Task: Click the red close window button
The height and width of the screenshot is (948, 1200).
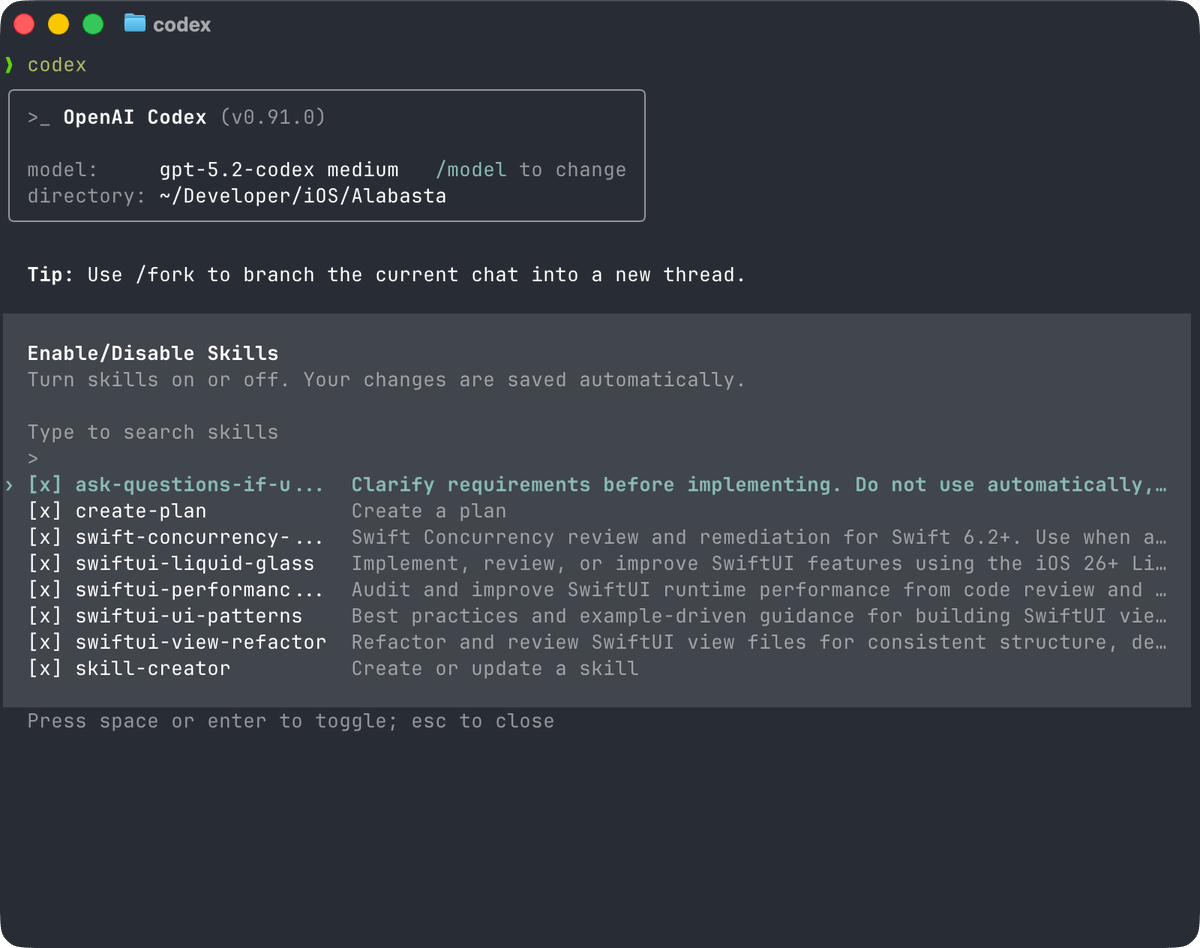Action: click(24, 24)
